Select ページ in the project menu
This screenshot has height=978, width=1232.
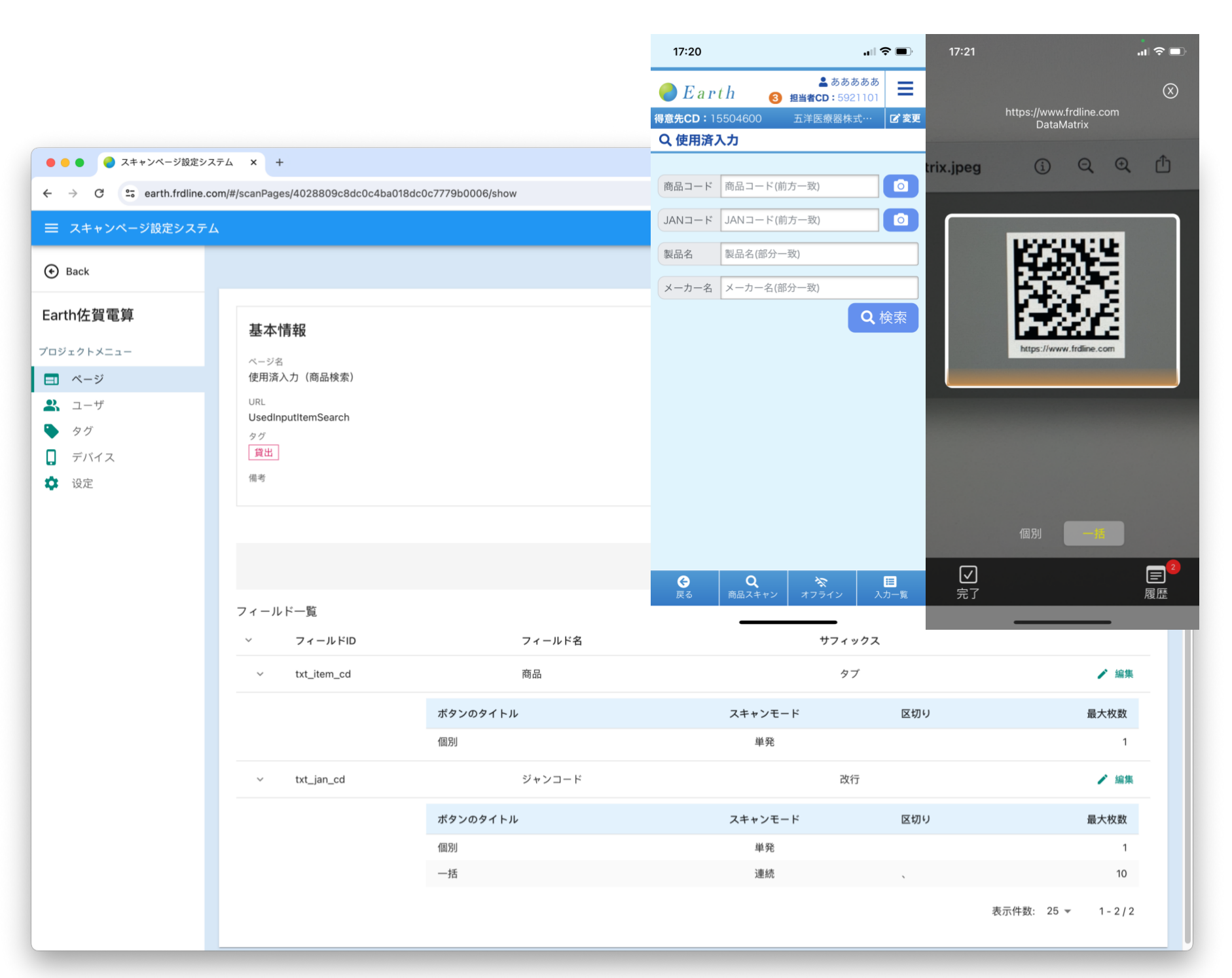(x=118, y=379)
